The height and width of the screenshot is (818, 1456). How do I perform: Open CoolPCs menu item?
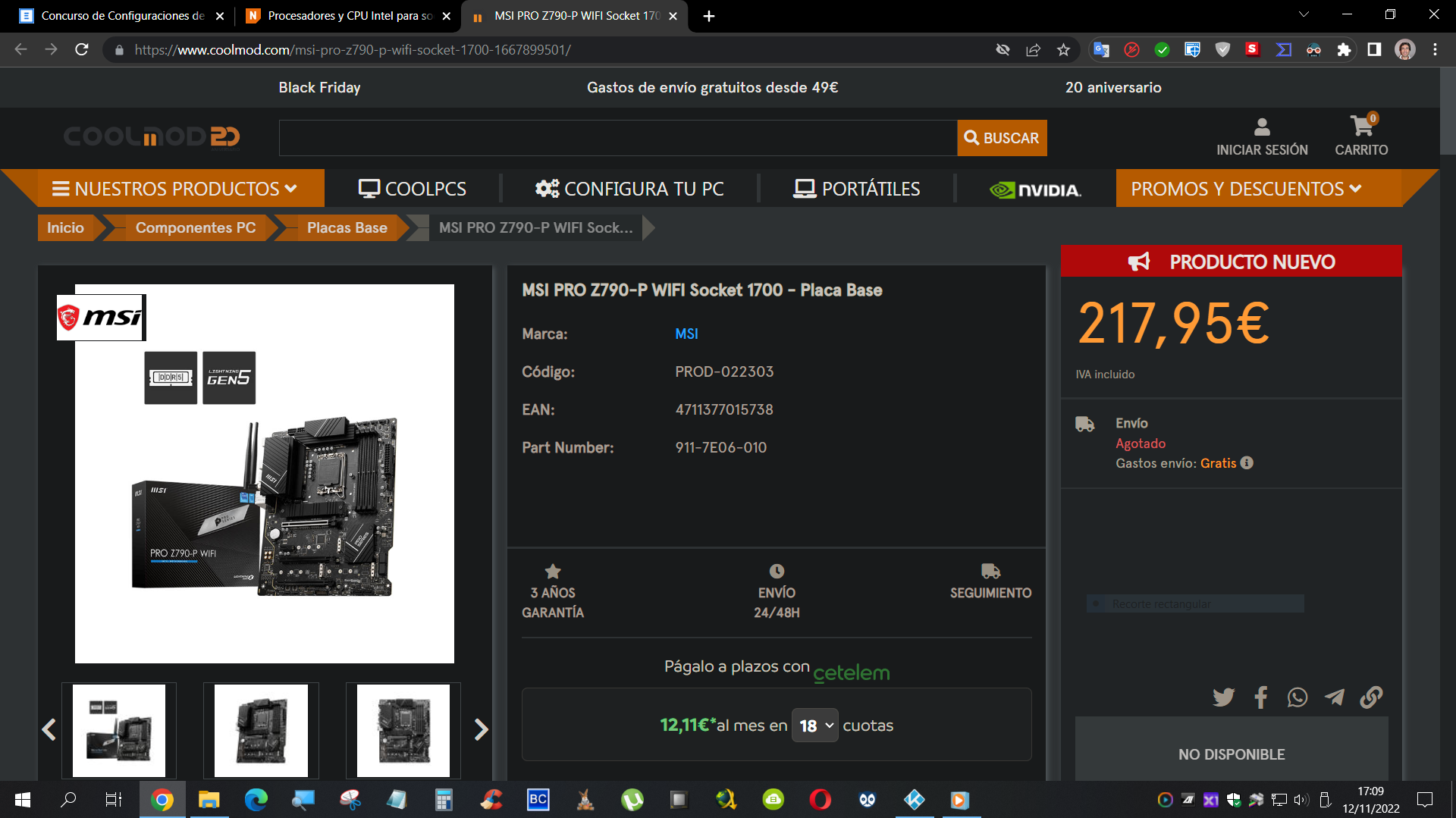pos(412,189)
